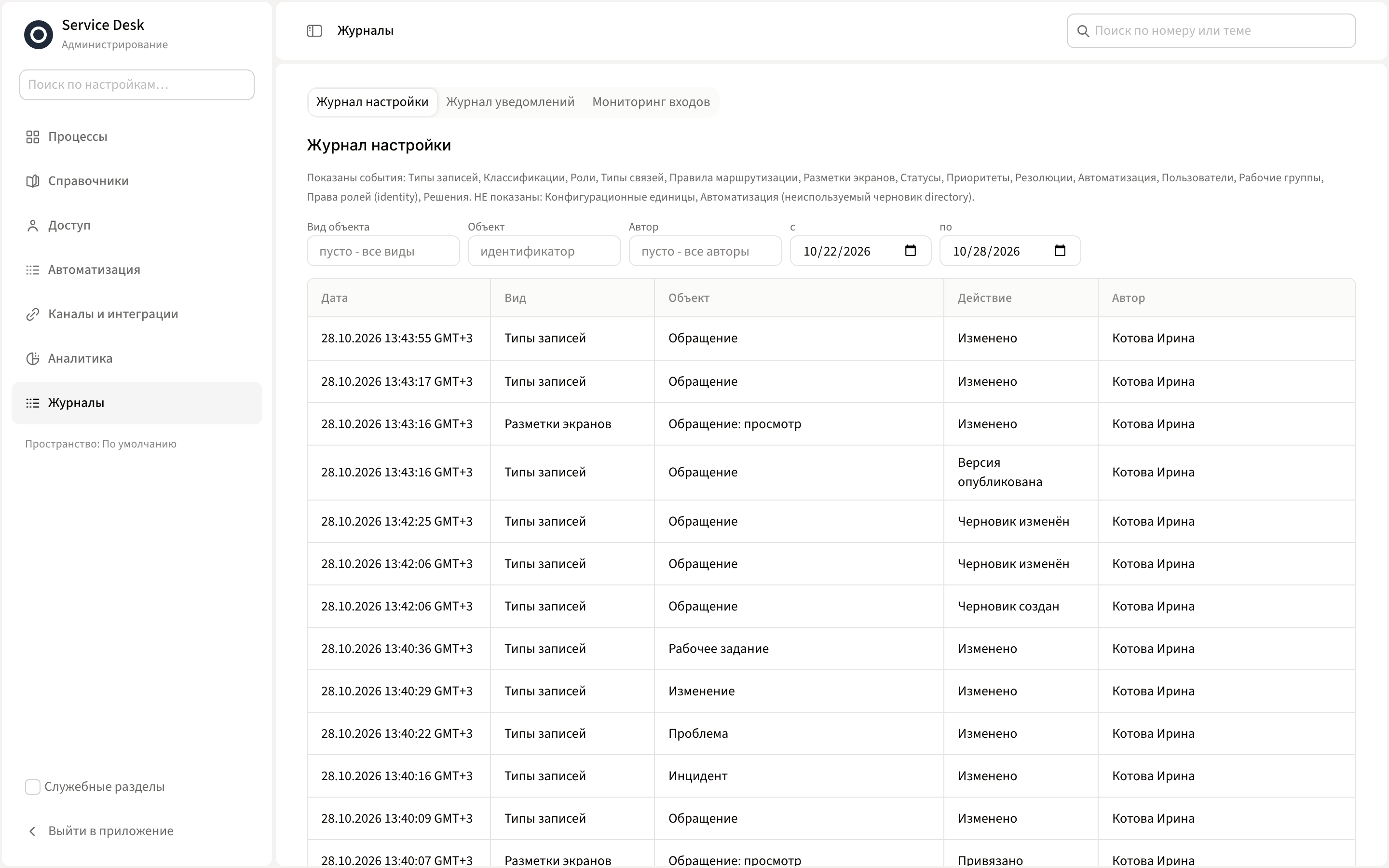Enable the Служебные разделы checkbox
Screen dimensions: 1389x868
33,787
